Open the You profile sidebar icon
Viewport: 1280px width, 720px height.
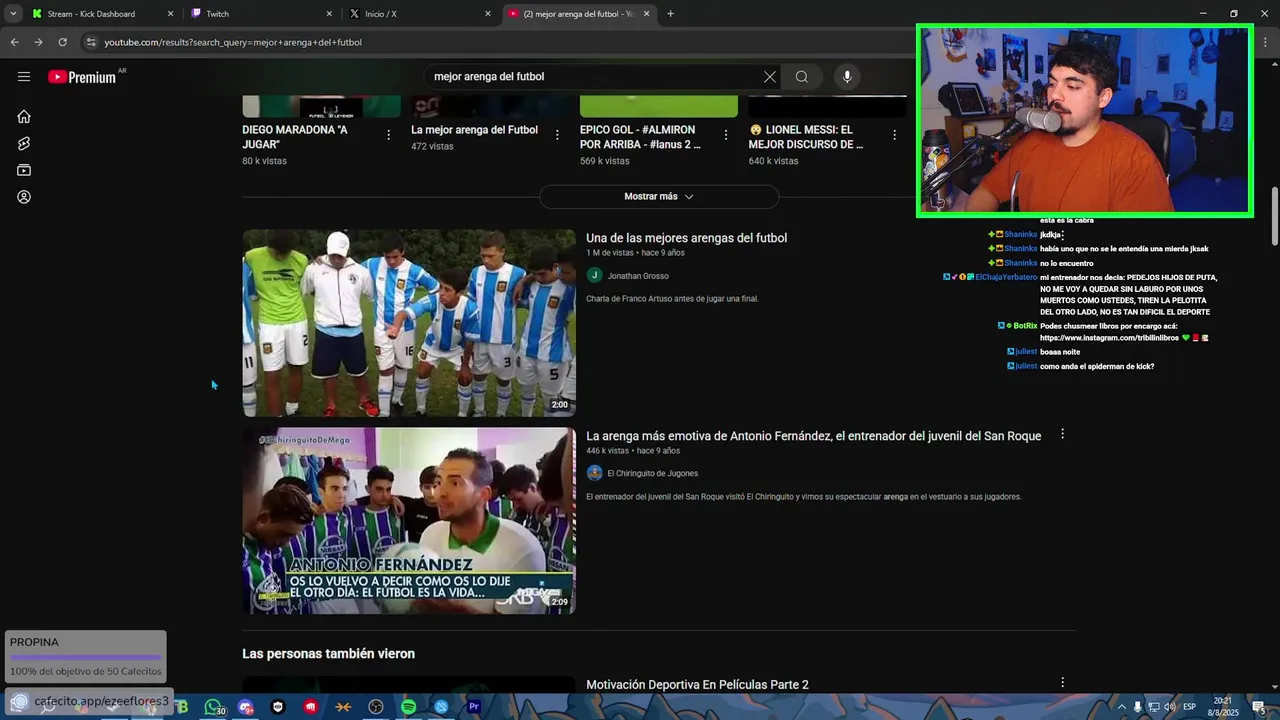pos(24,197)
